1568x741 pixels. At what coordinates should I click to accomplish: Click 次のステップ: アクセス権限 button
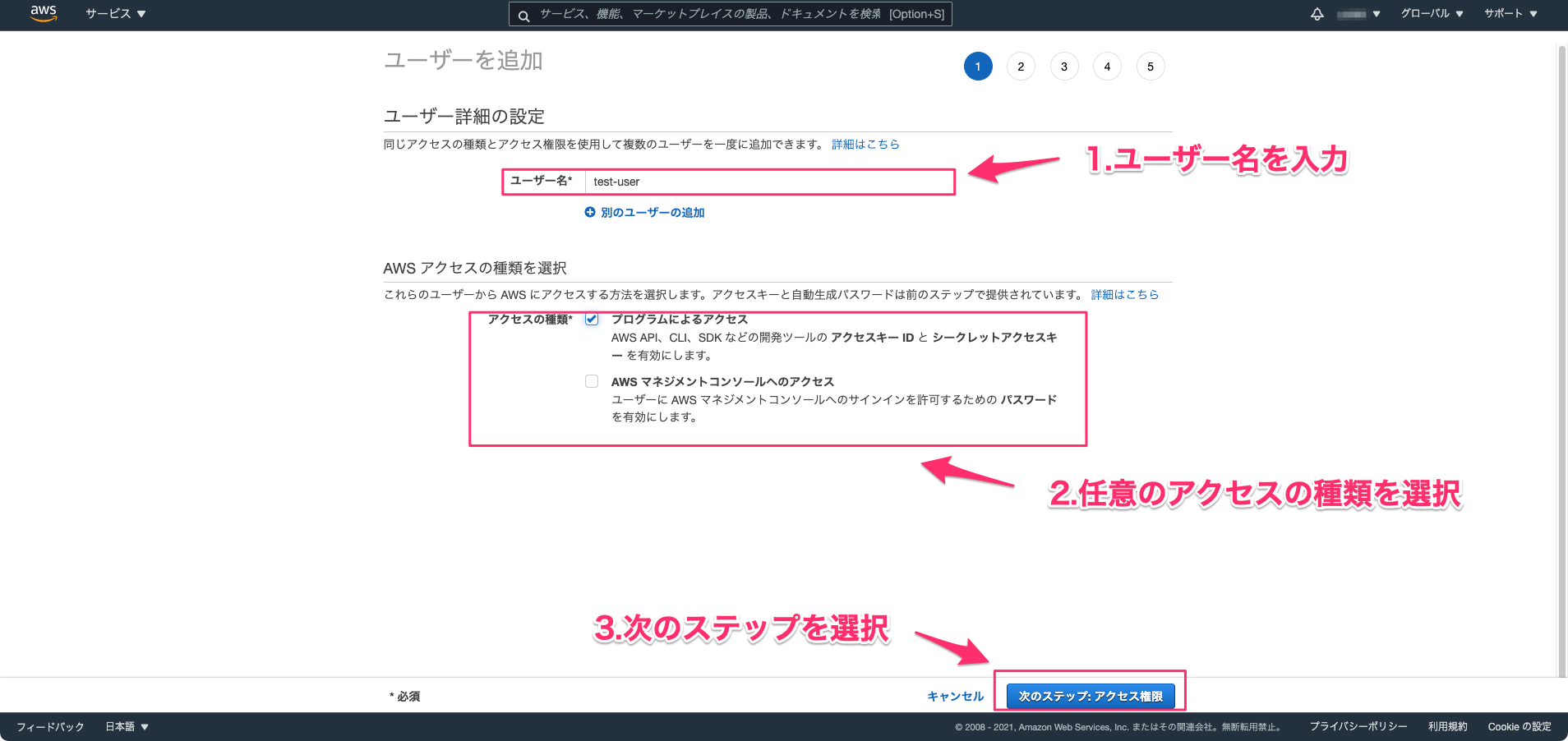[x=1091, y=696]
